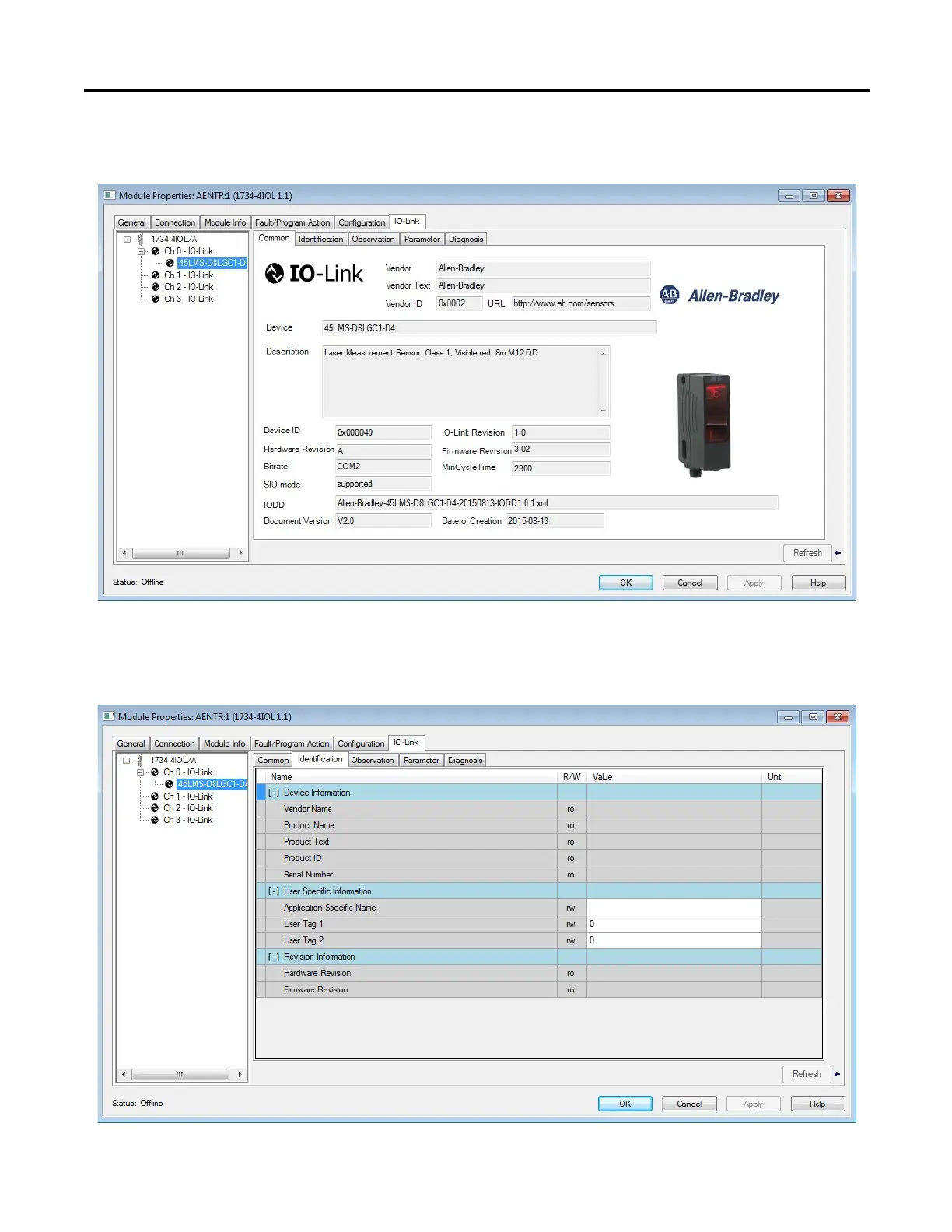This screenshot has width=952, height=1232.
Task: Click the IODD file name field
Action: tap(557, 503)
